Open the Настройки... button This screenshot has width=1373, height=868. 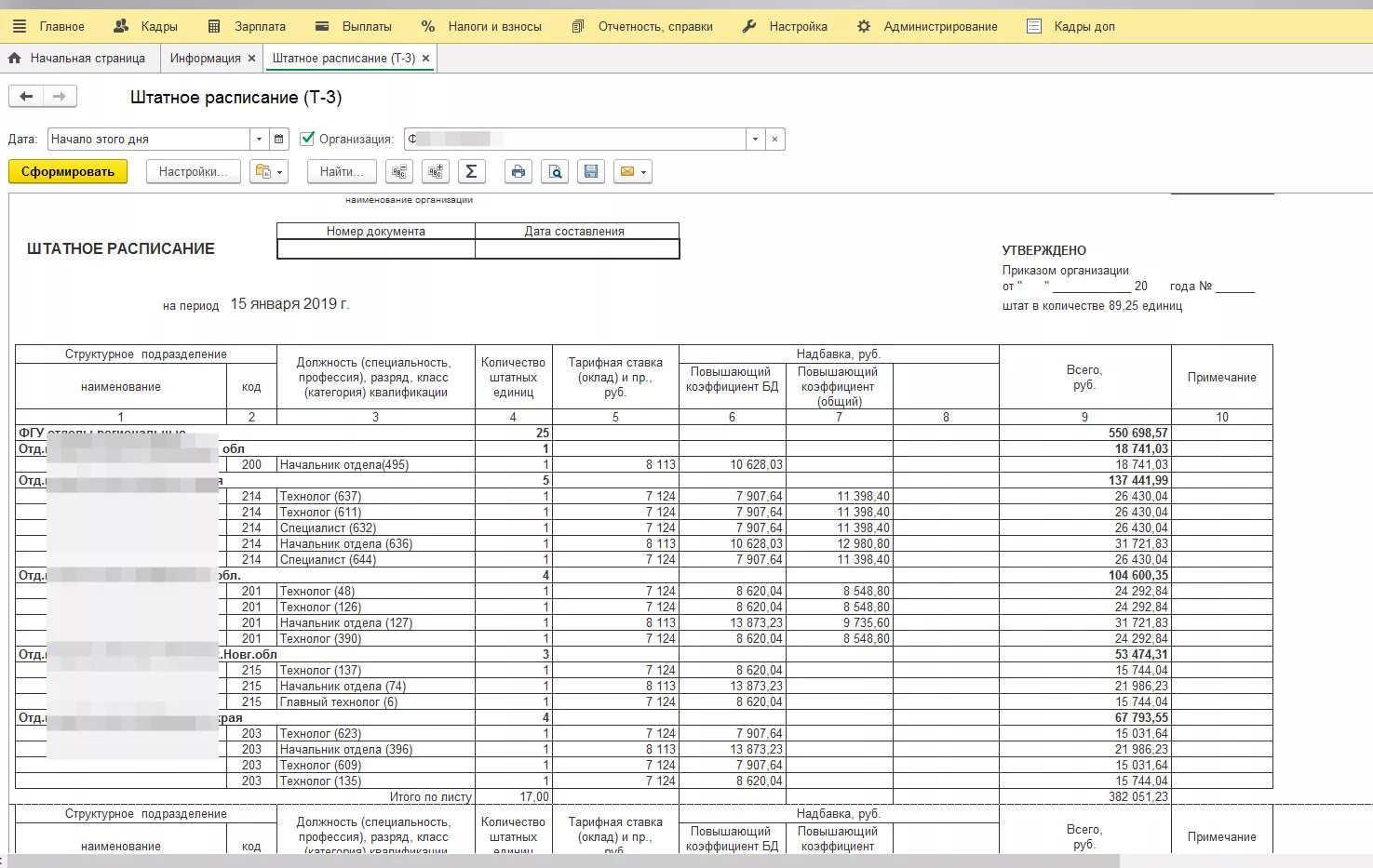tap(193, 172)
